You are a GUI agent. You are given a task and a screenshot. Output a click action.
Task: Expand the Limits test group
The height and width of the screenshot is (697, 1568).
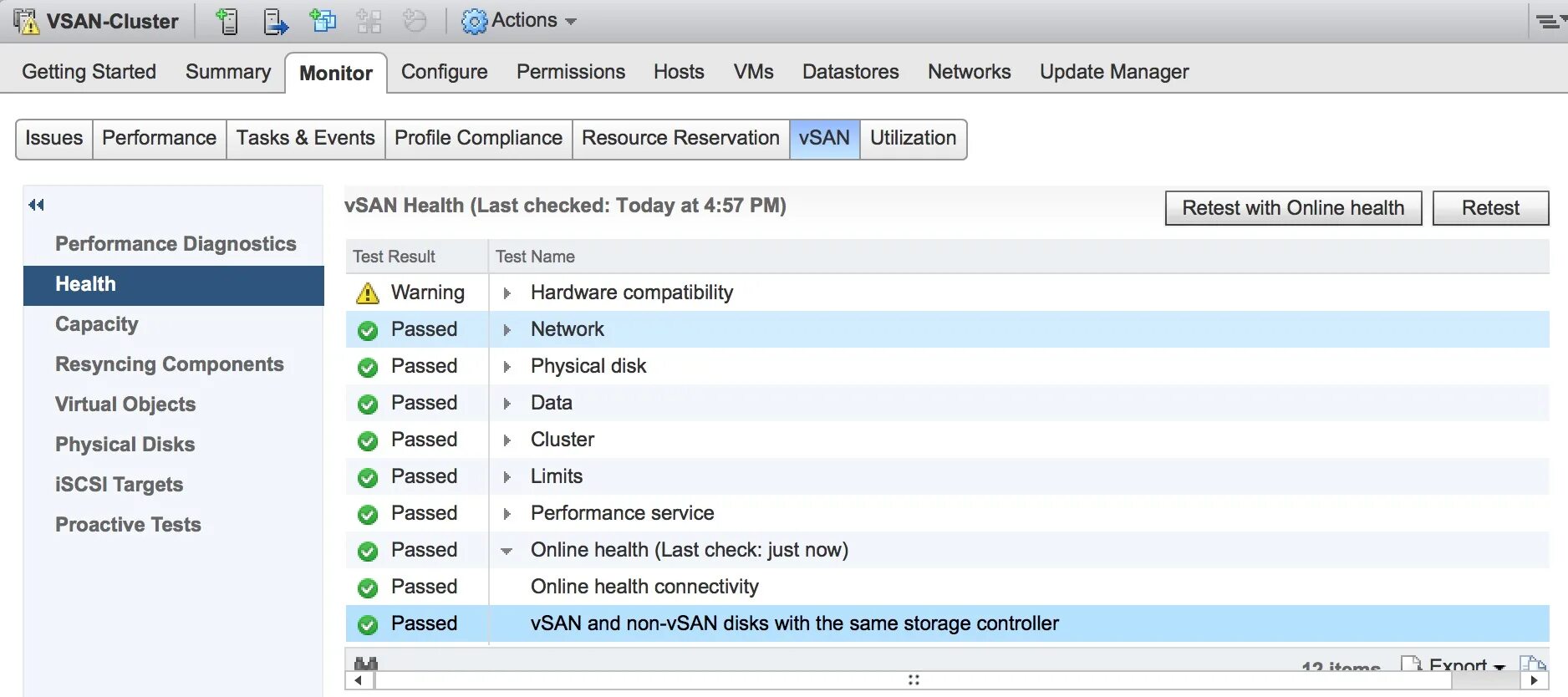pos(507,477)
